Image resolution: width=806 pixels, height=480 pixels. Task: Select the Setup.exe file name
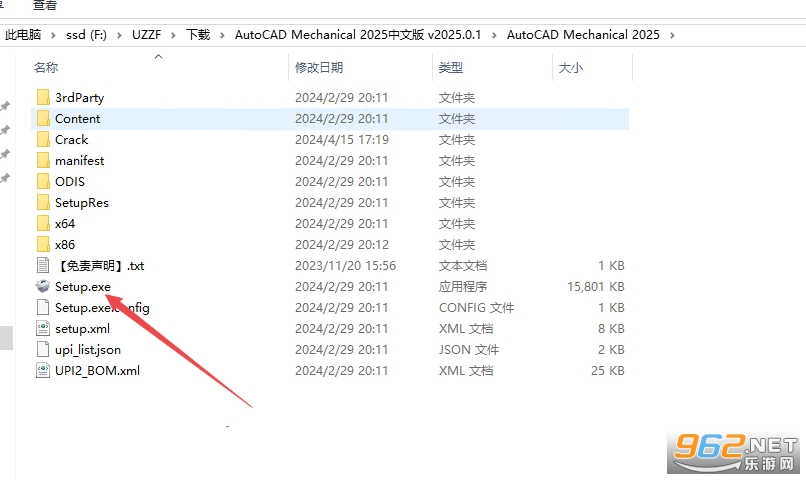click(83, 287)
